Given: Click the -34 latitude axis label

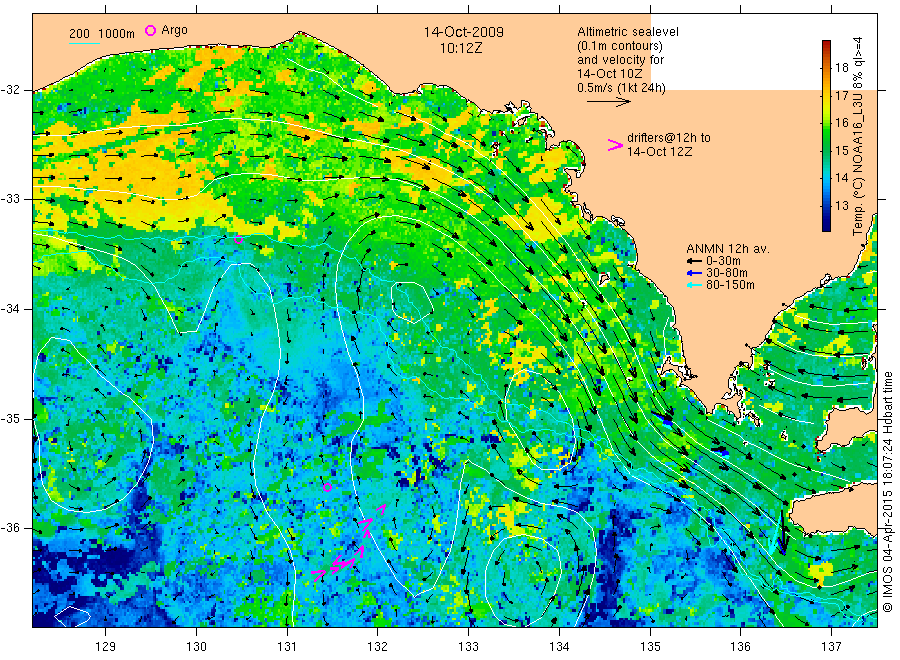Looking at the screenshot, I should click(x=10, y=309).
